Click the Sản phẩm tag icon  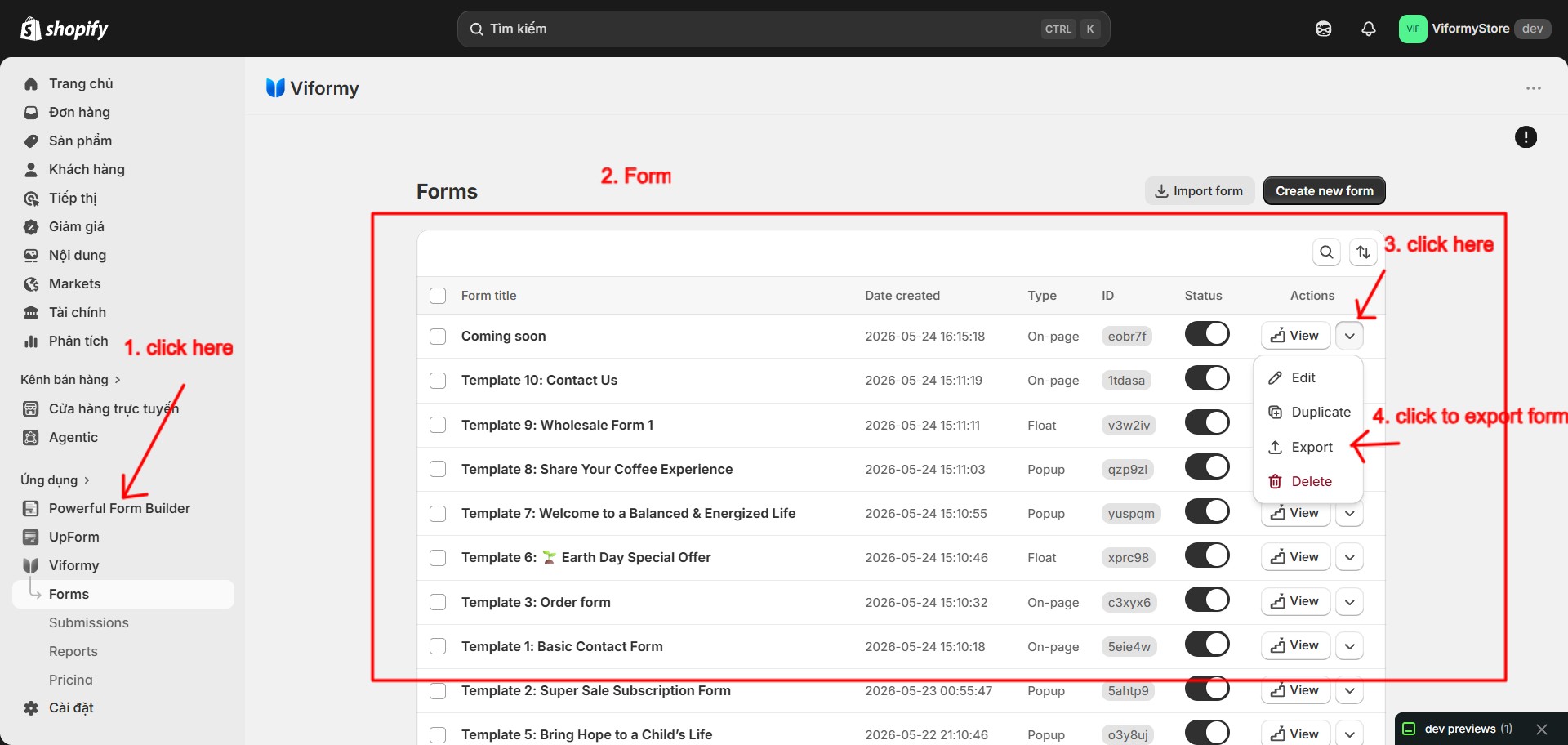(x=31, y=141)
